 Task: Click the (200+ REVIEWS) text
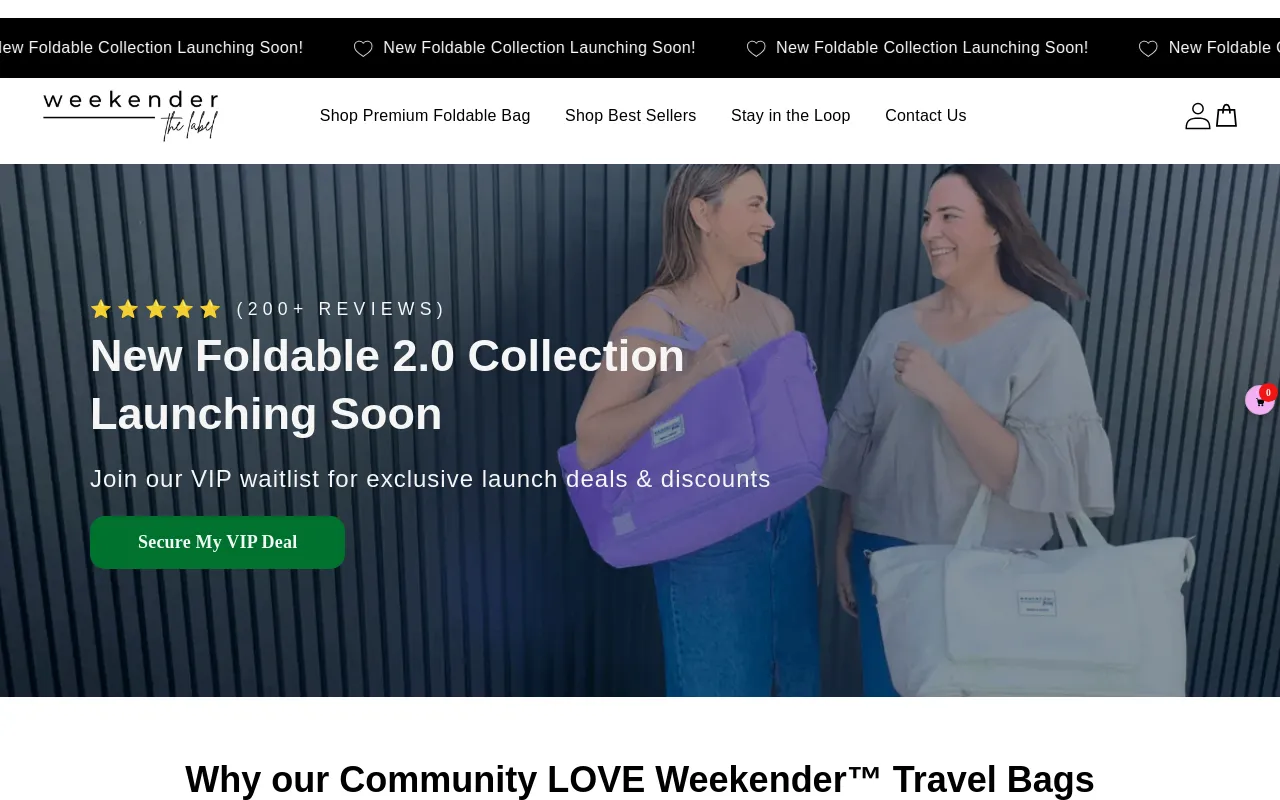(341, 309)
